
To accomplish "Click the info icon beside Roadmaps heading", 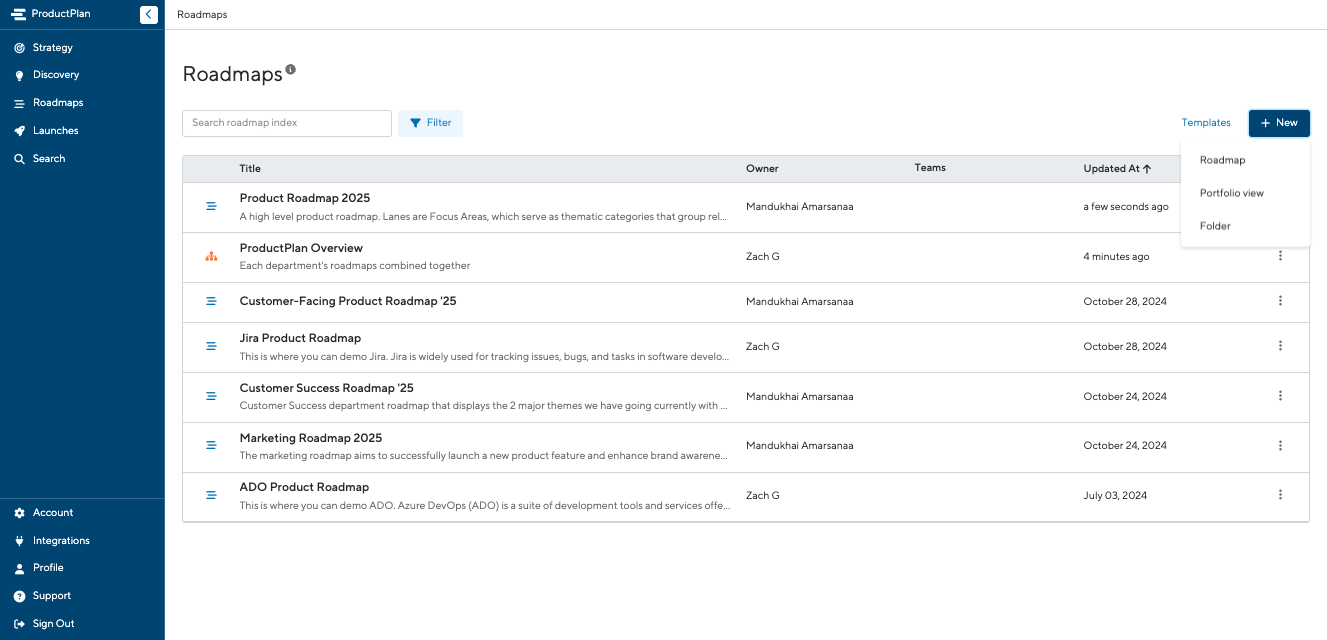I will coord(291,70).
